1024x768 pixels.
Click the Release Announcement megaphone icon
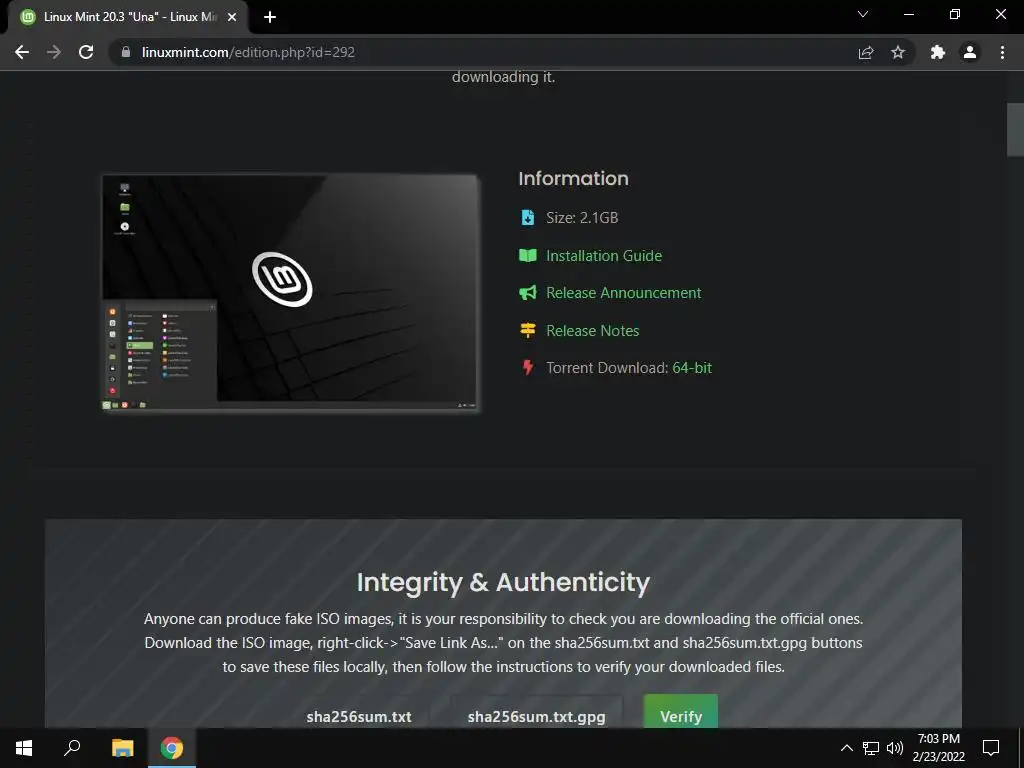tap(528, 293)
